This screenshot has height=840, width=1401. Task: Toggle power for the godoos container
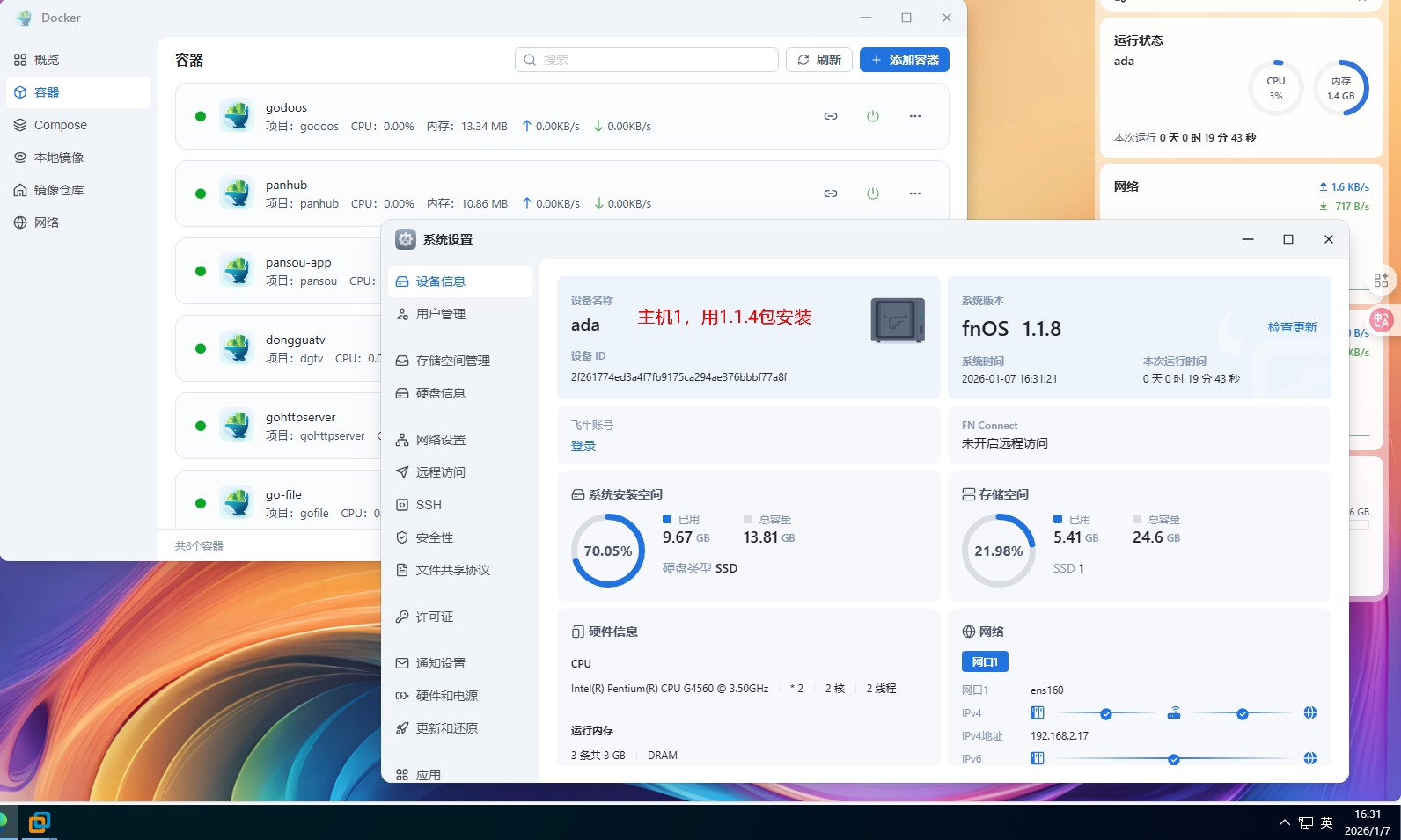873,116
